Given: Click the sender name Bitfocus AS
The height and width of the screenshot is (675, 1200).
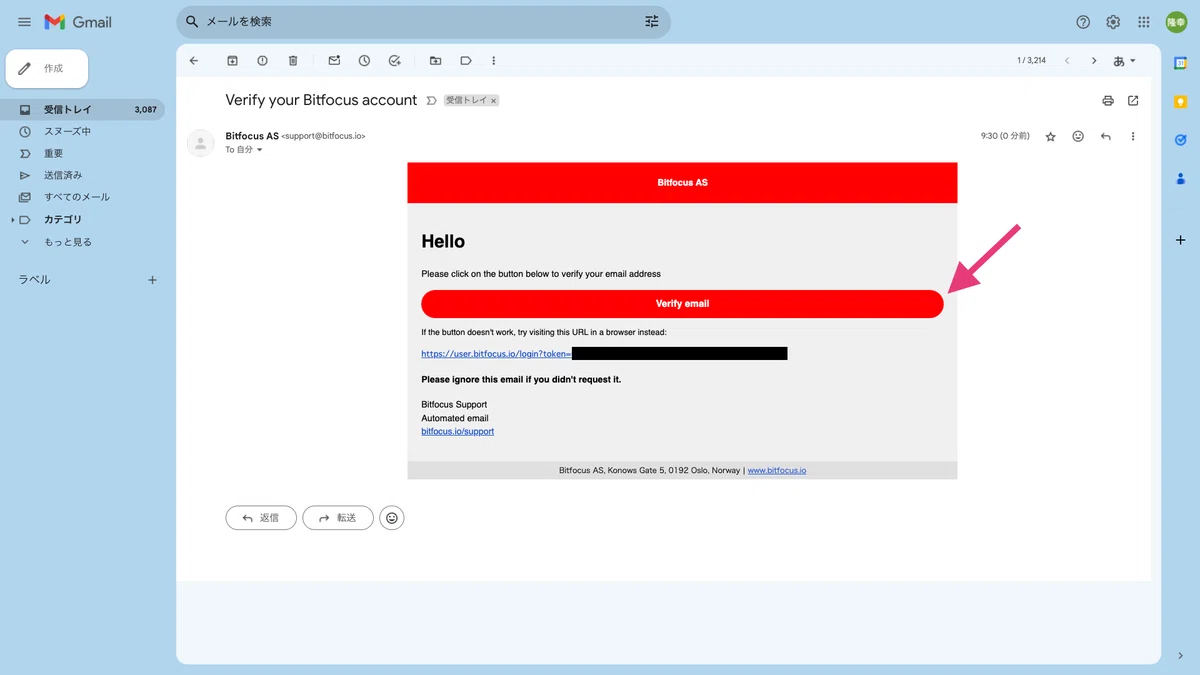Looking at the screenshot, I should 252,136.
